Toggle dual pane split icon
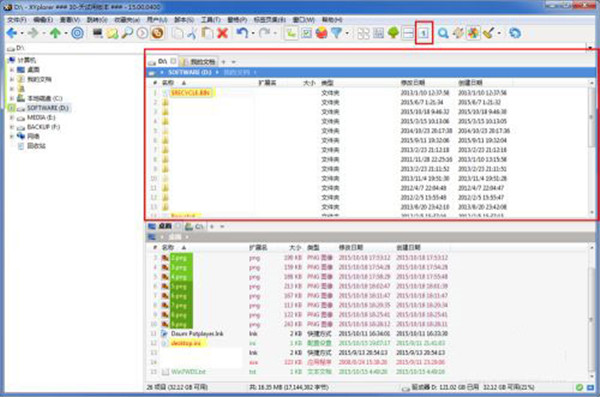 tap(409, 33)
